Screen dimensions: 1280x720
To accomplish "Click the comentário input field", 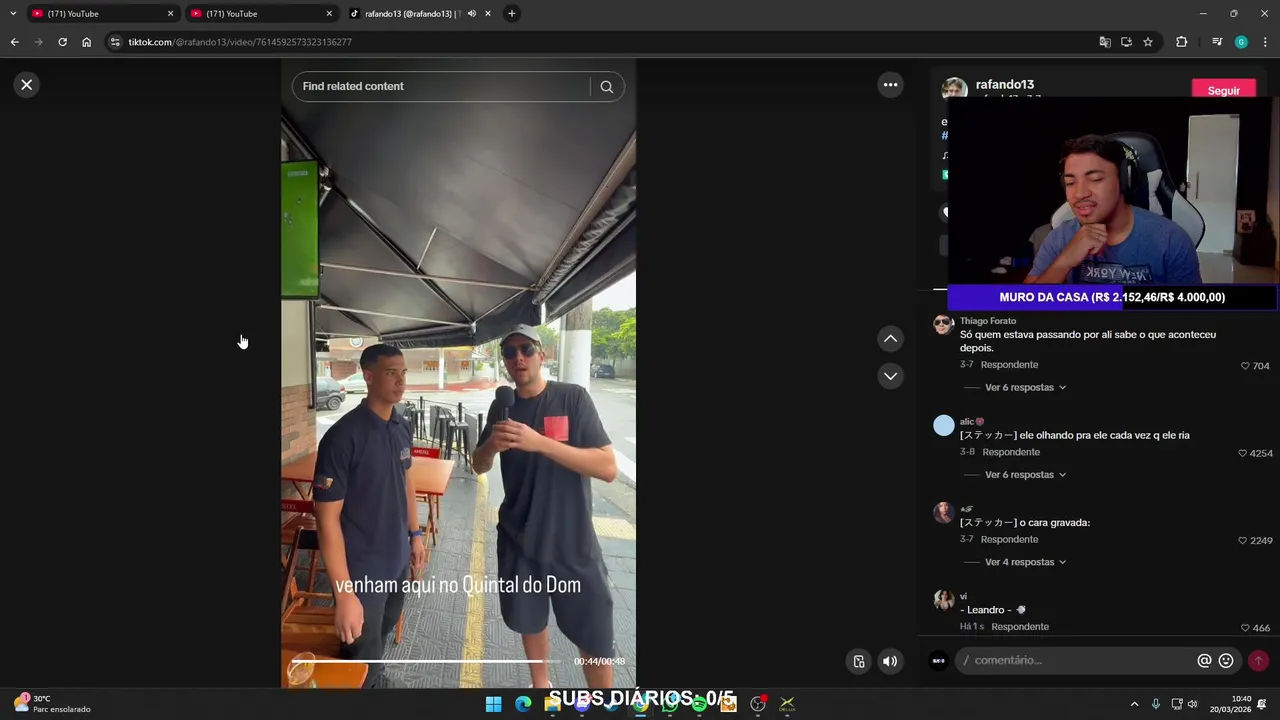I will coord(1075,661).
